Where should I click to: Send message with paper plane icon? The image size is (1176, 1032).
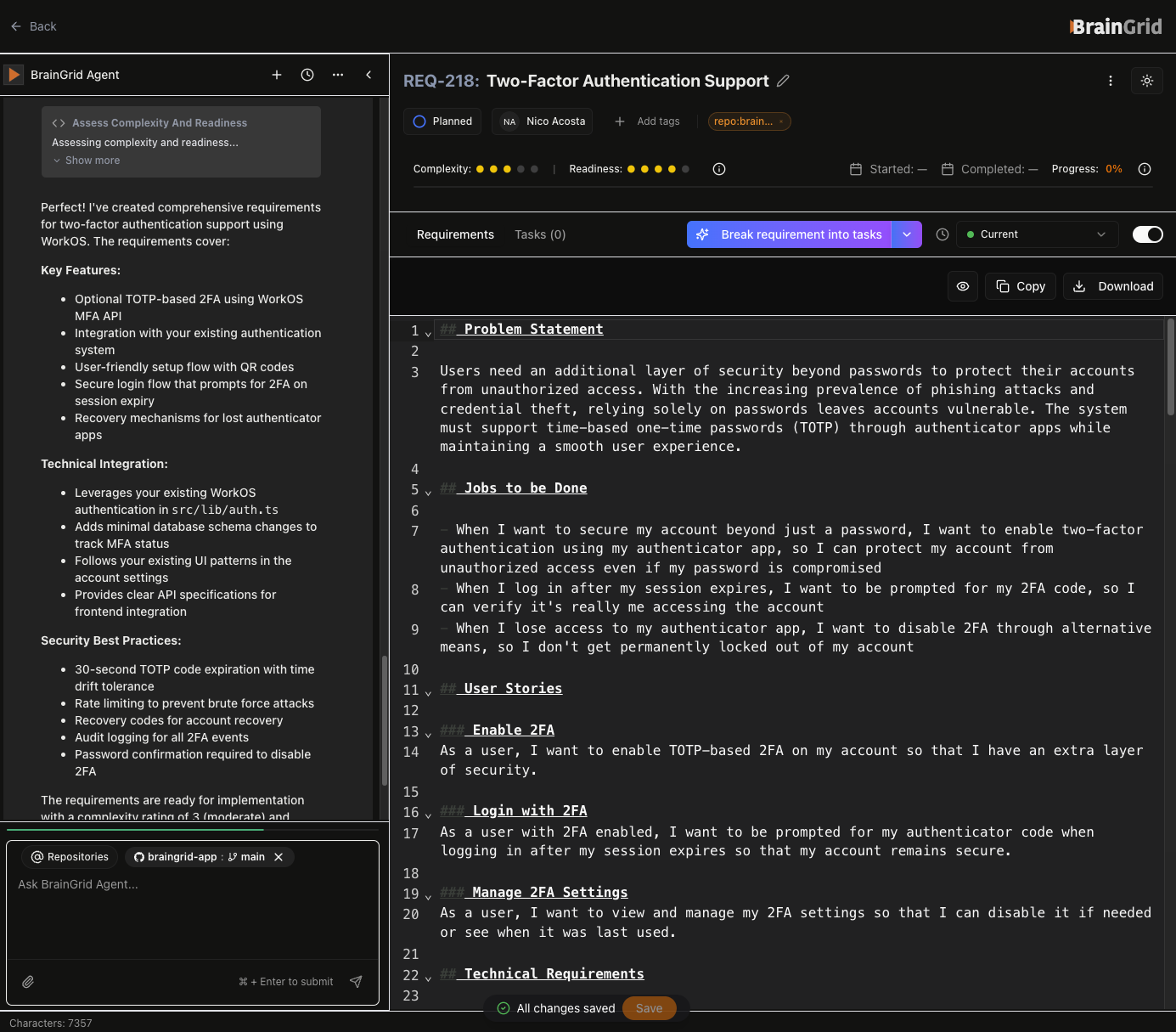pyautogui.click(x=356, y=982)
